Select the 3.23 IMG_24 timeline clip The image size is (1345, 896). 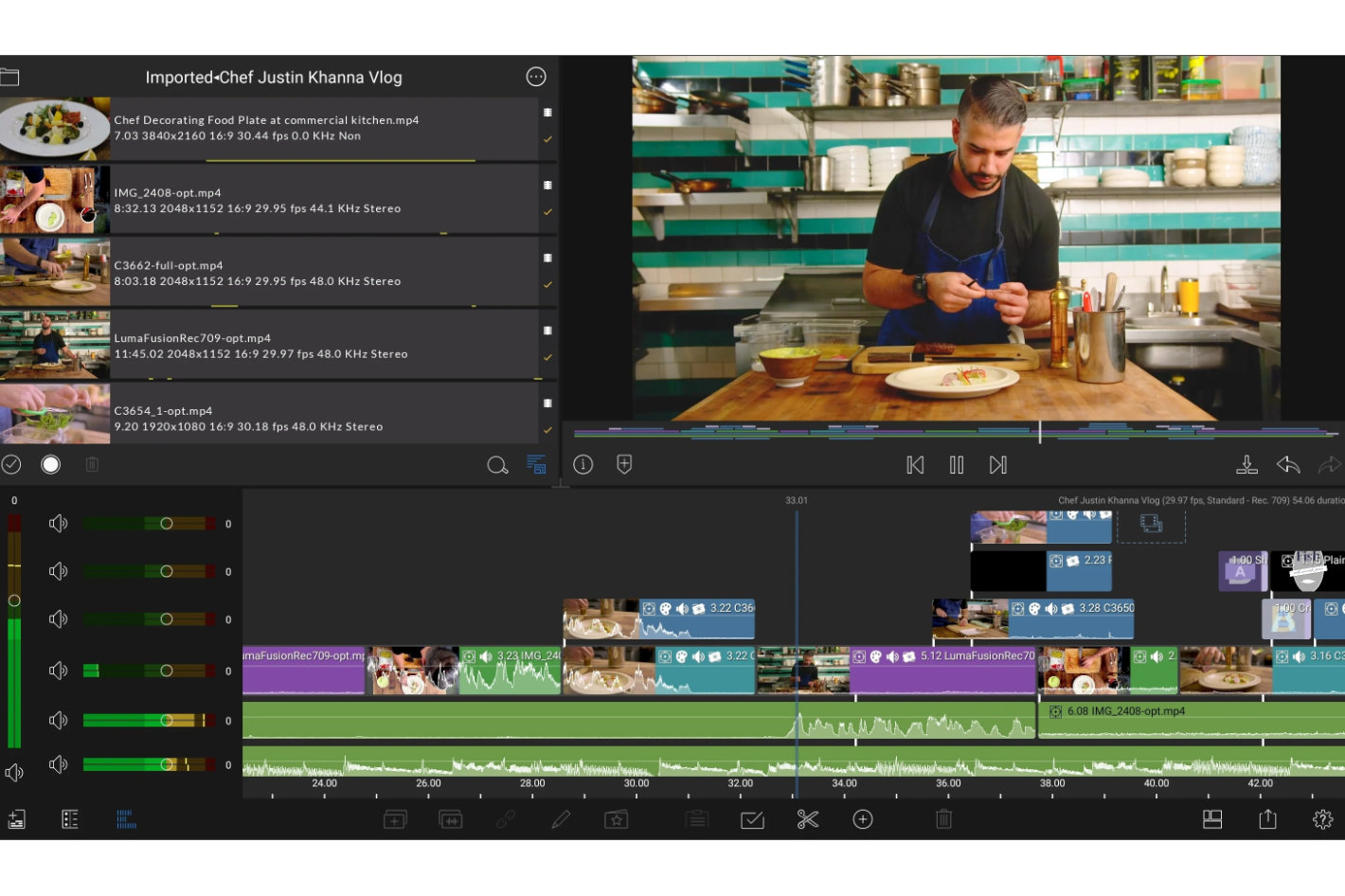pos(465,671)
